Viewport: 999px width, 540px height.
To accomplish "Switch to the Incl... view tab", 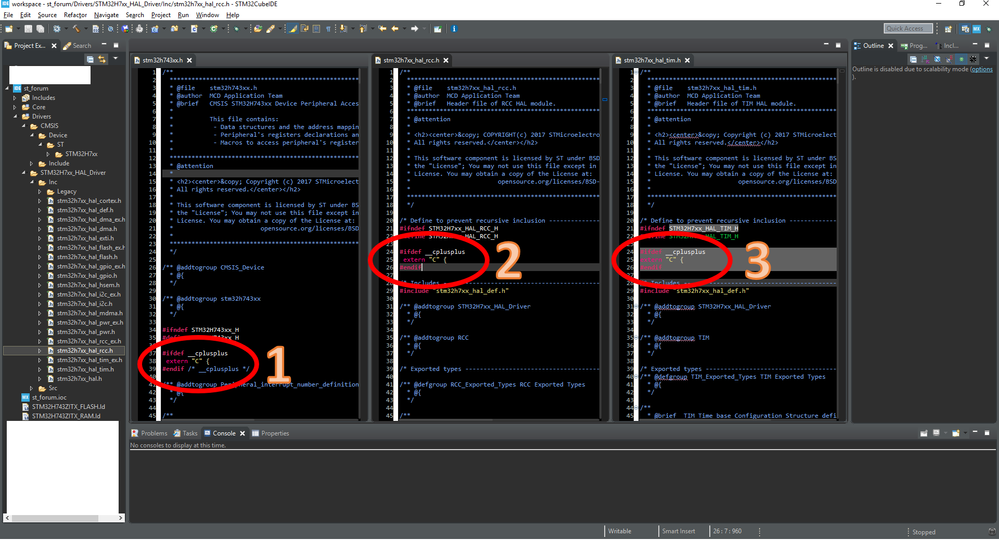I will 947,45.
